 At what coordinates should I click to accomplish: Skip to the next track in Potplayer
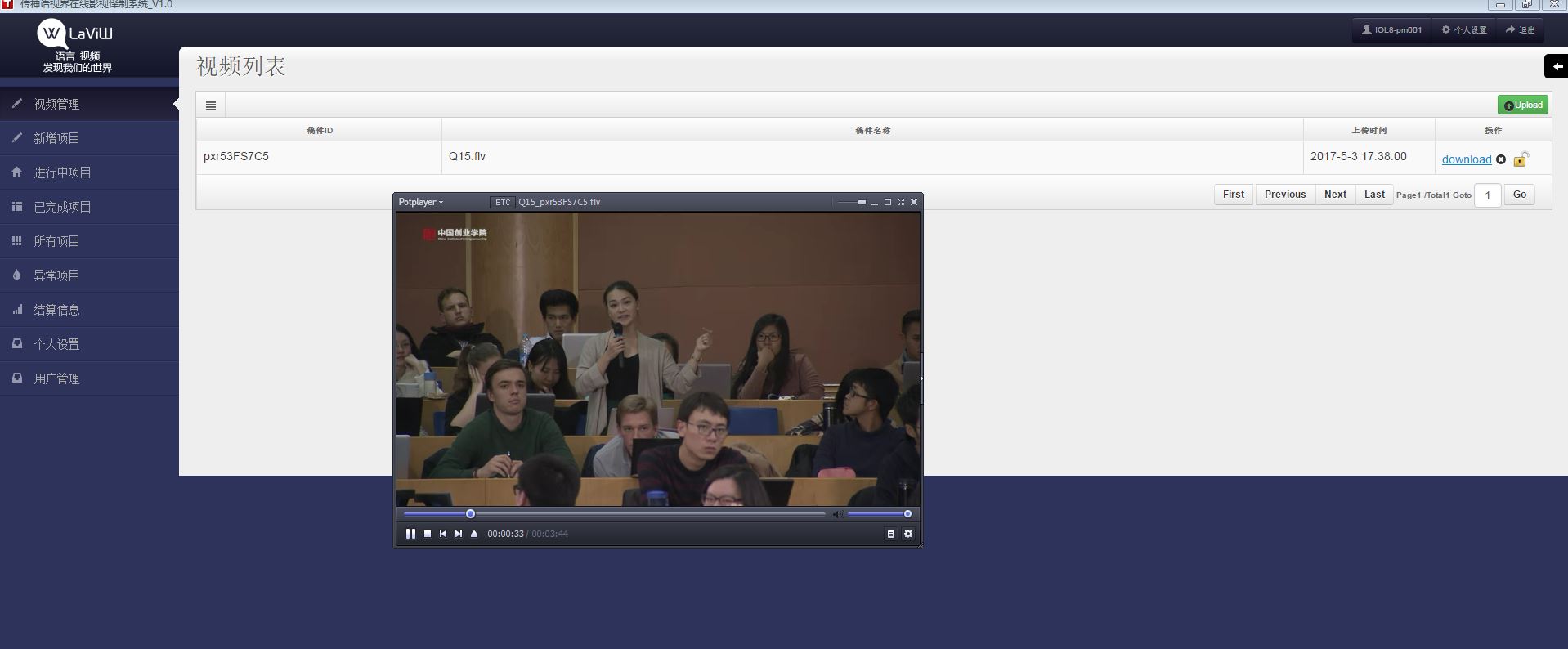459,534
